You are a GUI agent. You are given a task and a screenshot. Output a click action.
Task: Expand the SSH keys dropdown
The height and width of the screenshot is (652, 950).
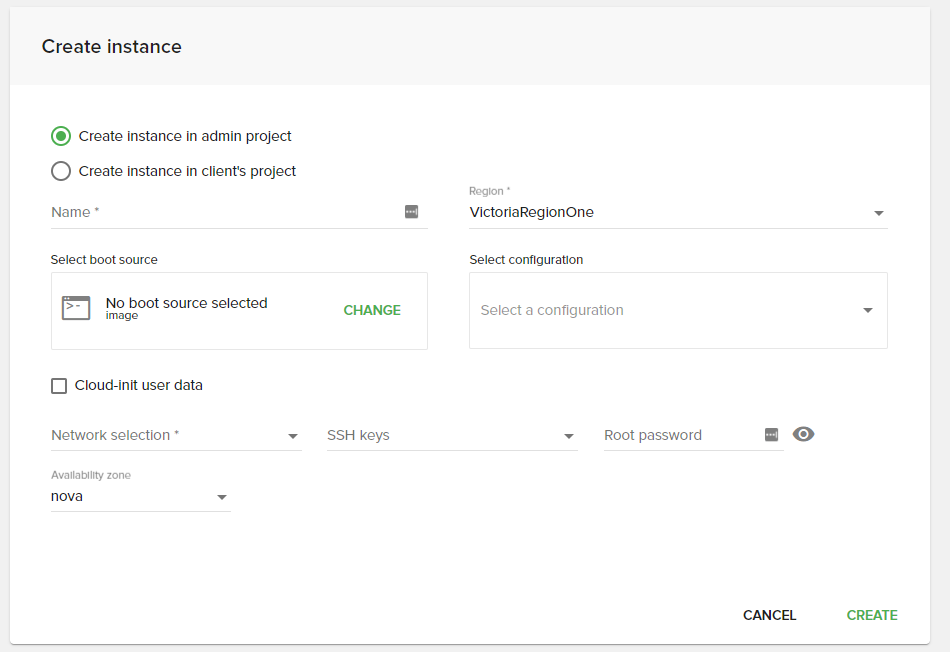(x=452, y=436)
